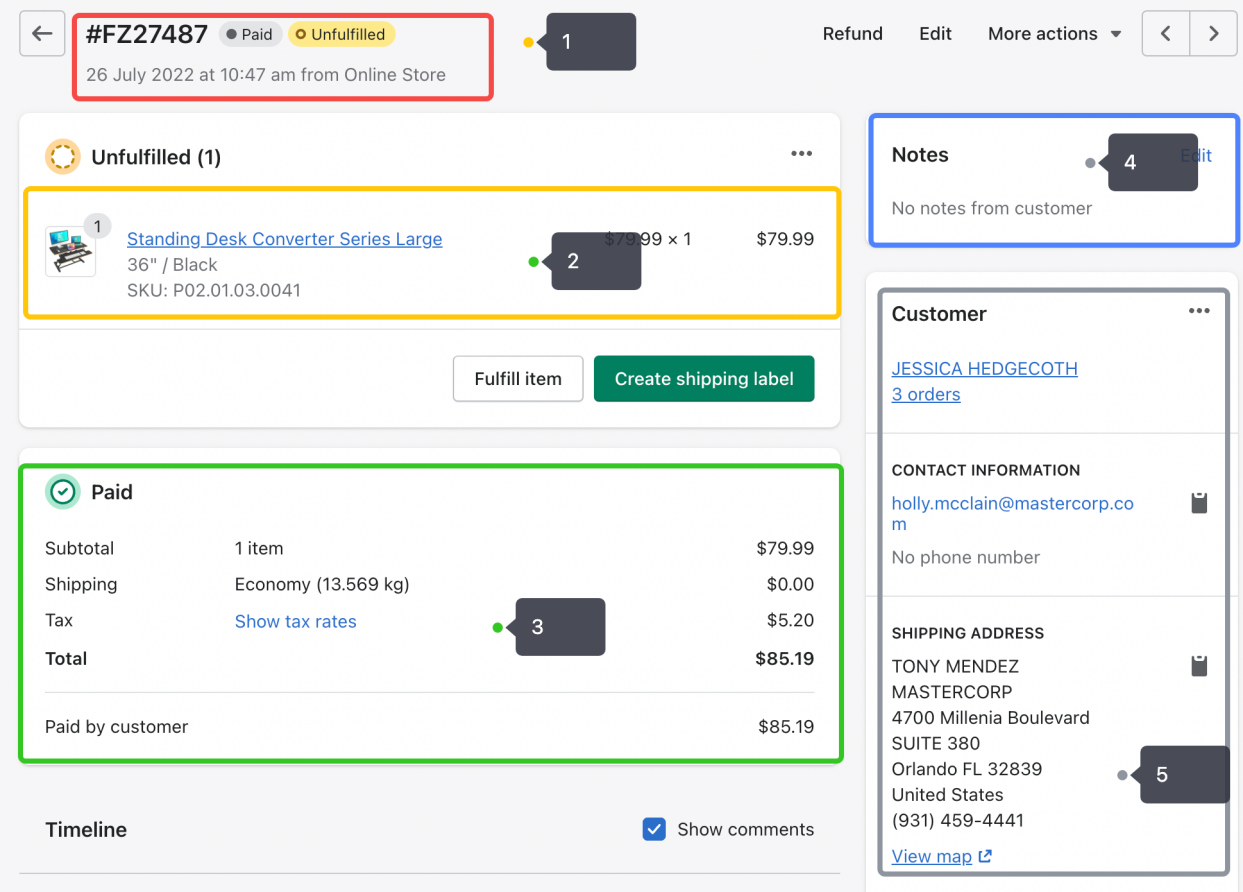Click the standing desk product thumbnail
The width and height of the screenshot is (1243, 892).
tap(71, 251)
